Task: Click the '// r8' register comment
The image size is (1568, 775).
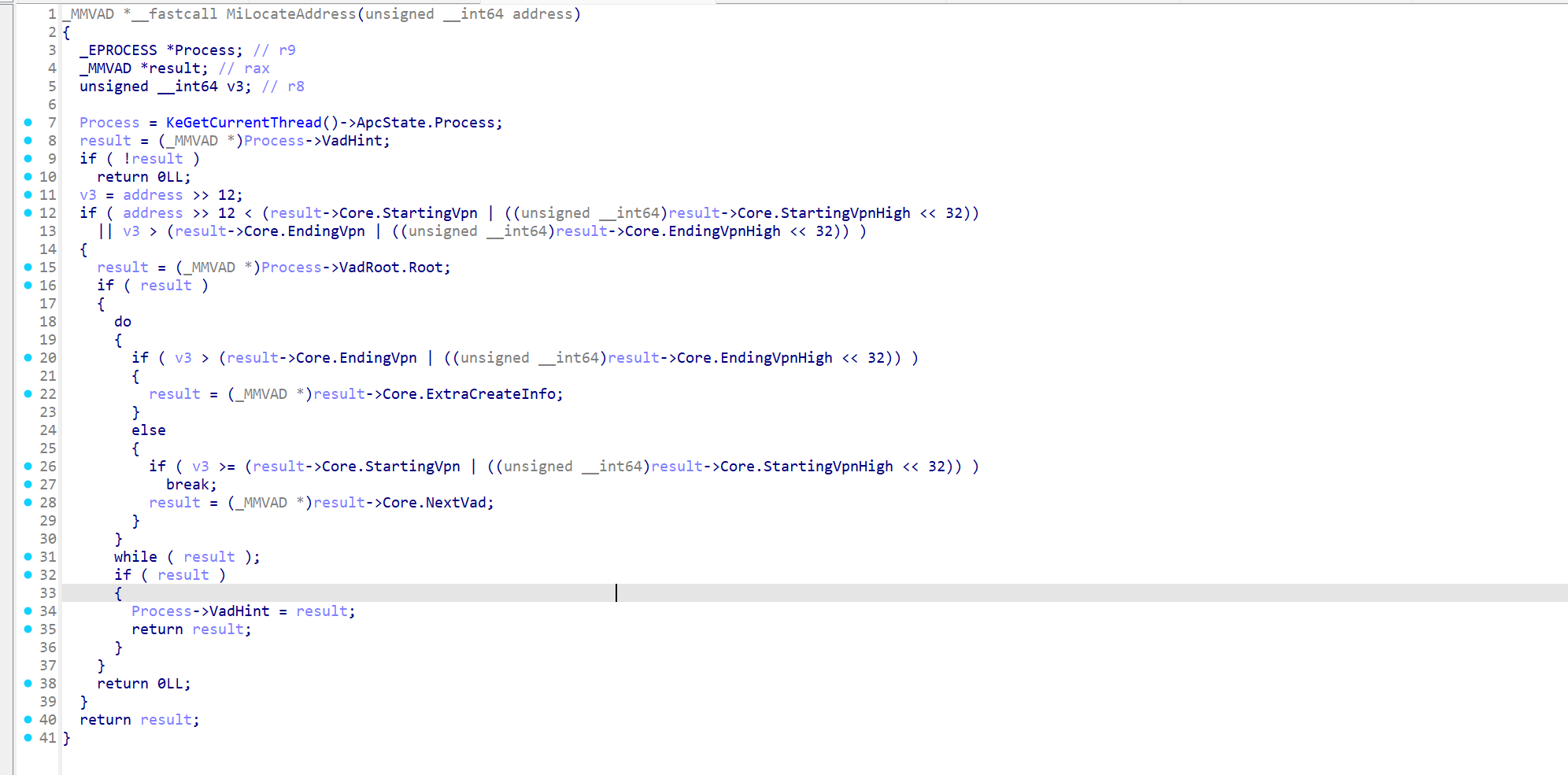Action: tap(283, 87)
